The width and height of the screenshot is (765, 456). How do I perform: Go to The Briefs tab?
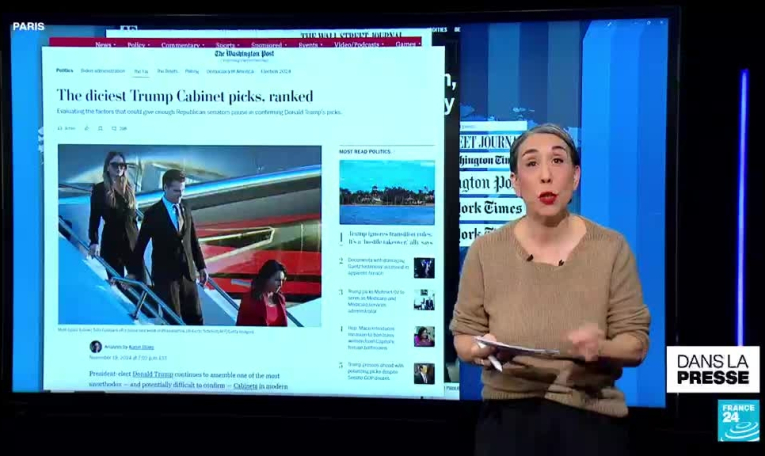[x=167, y=71]
